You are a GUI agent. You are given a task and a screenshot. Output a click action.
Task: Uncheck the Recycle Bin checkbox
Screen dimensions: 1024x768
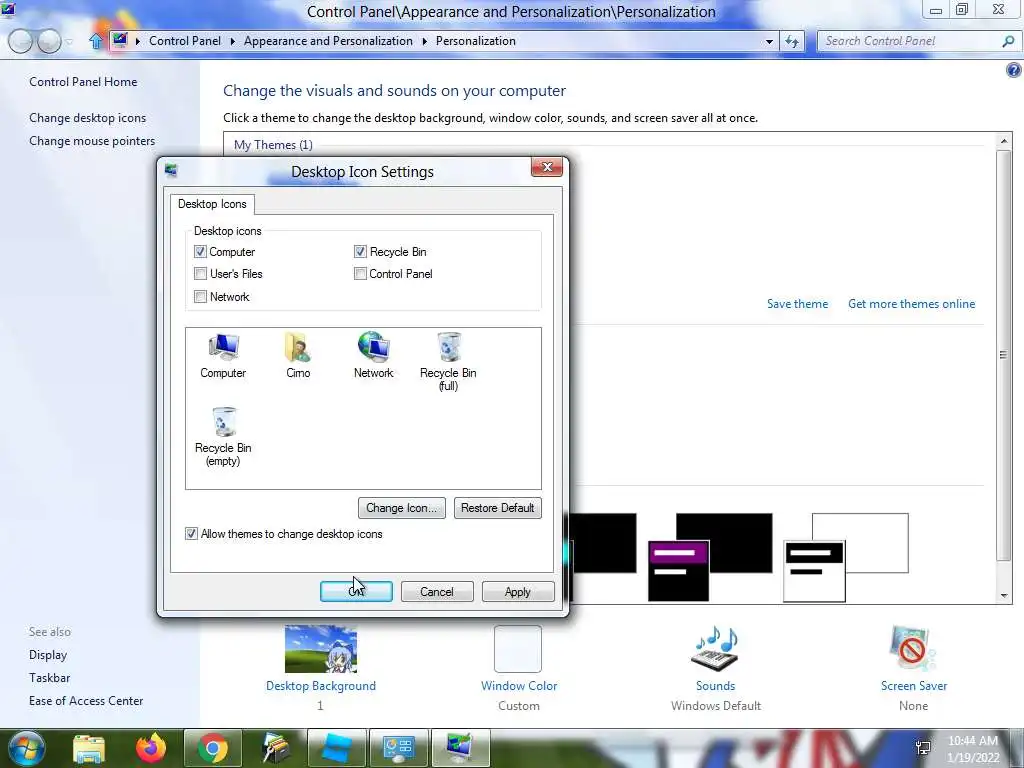tap(360, 251)
